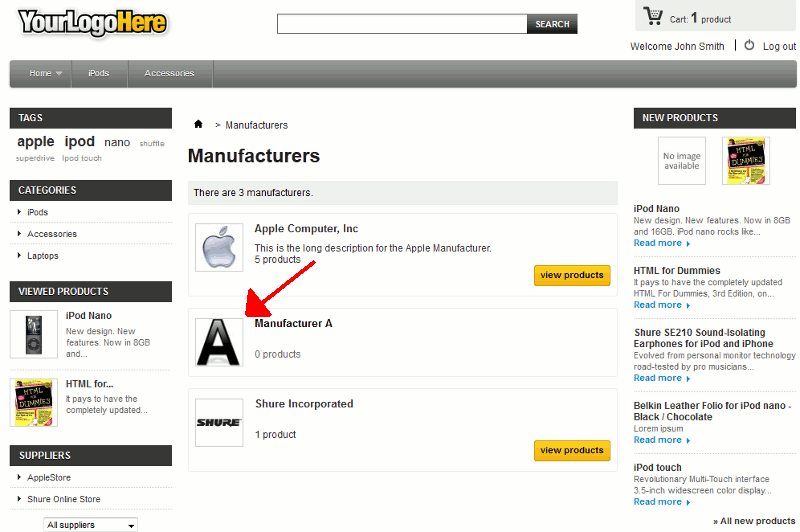Open the Shure logo image
Image resolution: width=800 pixels, height=532 pixels.
point(219,422)
